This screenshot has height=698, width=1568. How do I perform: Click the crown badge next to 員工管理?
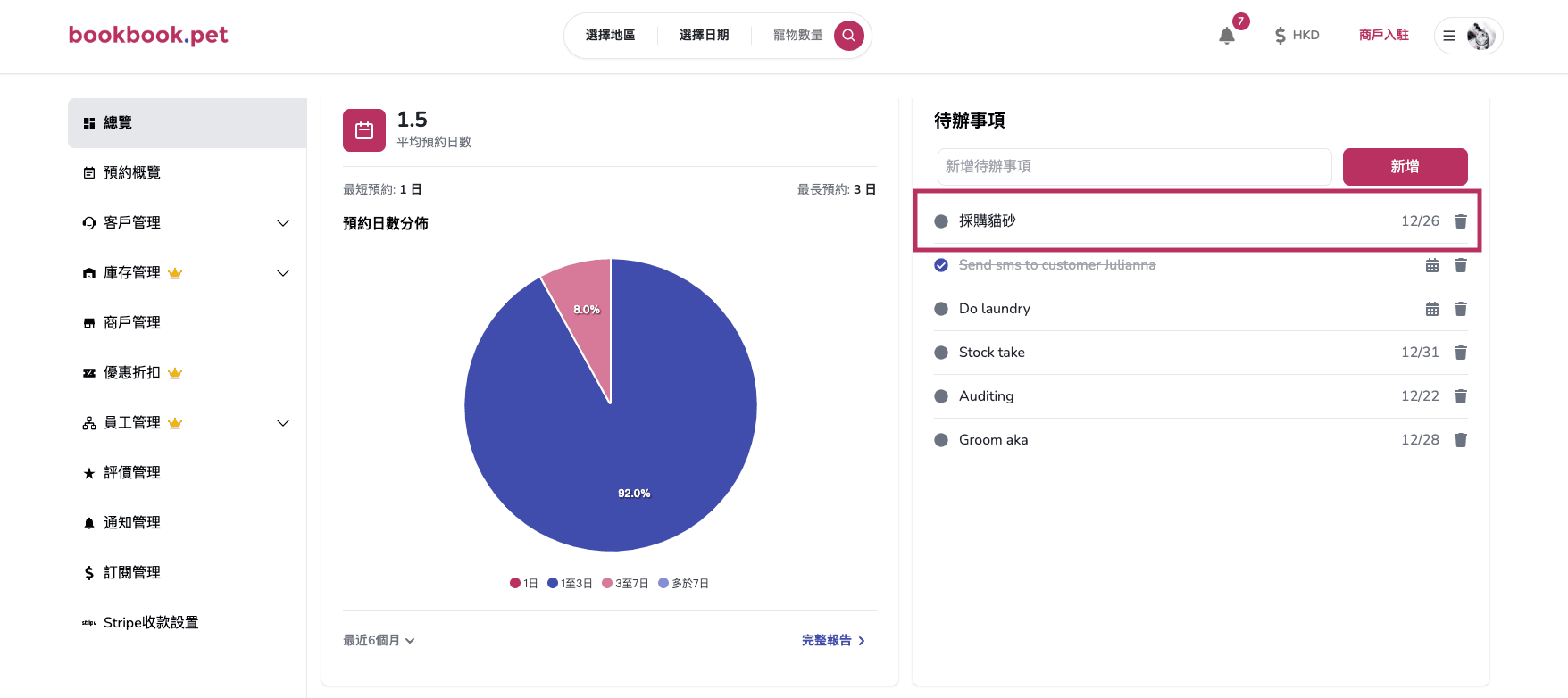click(x=175, y=423)
